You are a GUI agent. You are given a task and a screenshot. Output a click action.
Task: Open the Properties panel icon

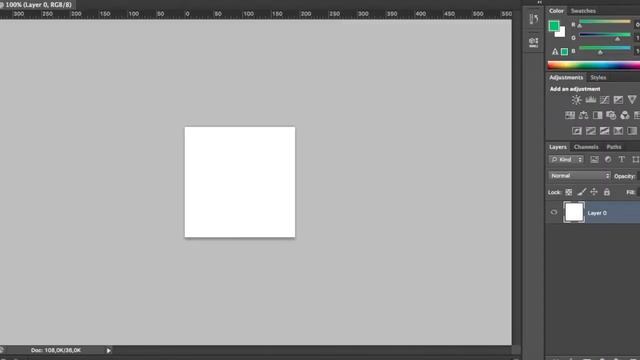[533, 42]
